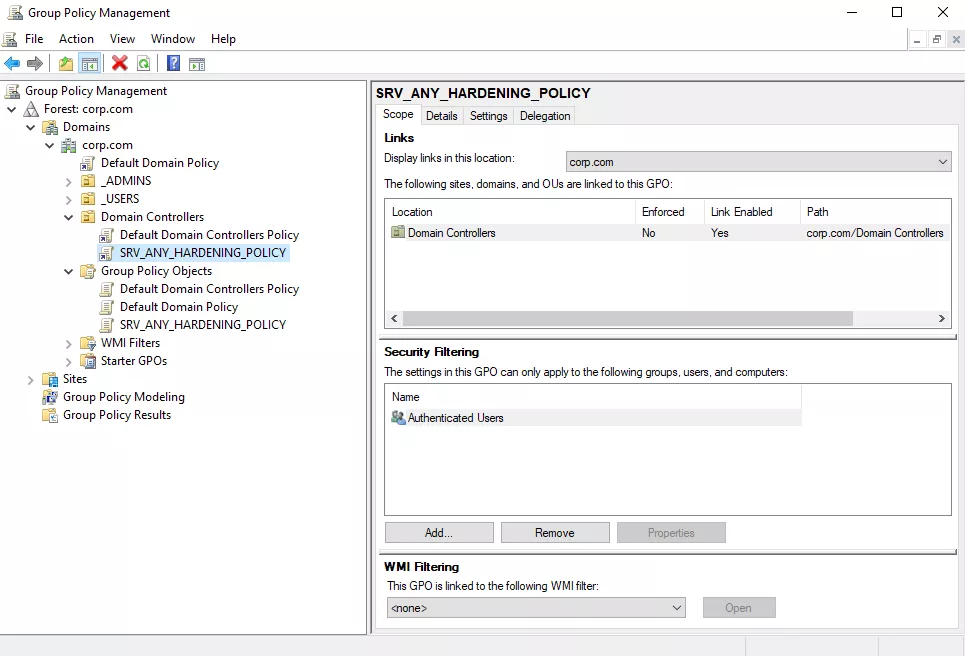
Task: Click the Link Enabled column header
Action: coord(752,212)
